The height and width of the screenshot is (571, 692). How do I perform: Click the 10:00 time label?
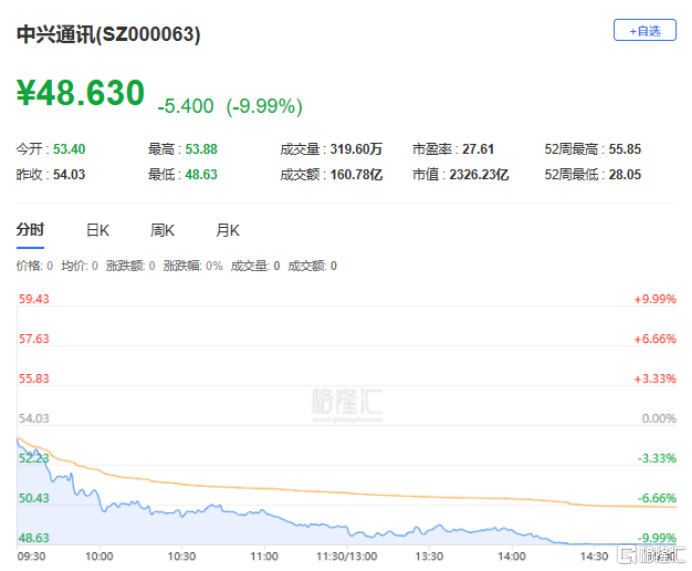click(99, 556)
